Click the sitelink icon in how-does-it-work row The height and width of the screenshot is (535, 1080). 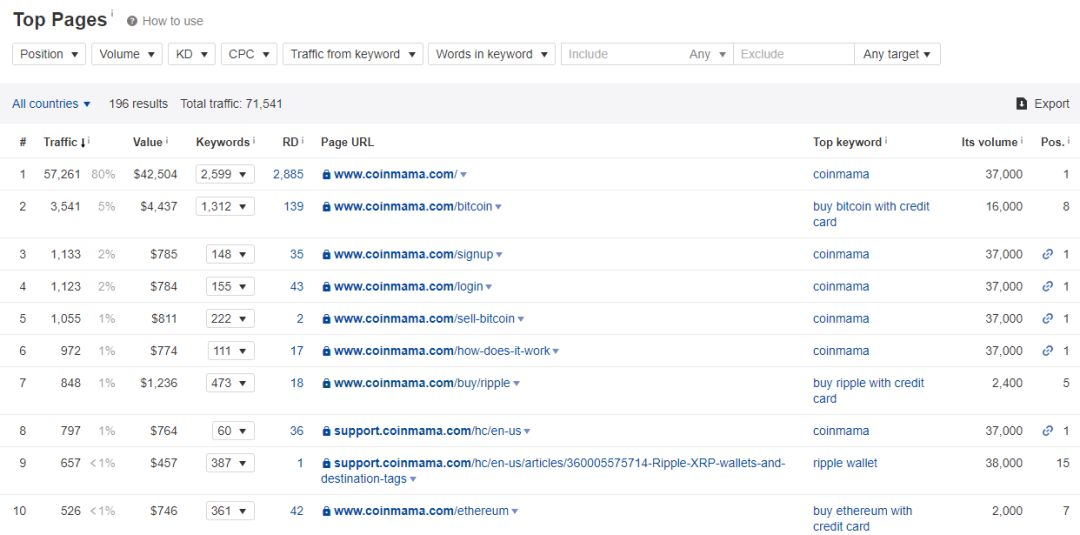[x=1048, y=350]
